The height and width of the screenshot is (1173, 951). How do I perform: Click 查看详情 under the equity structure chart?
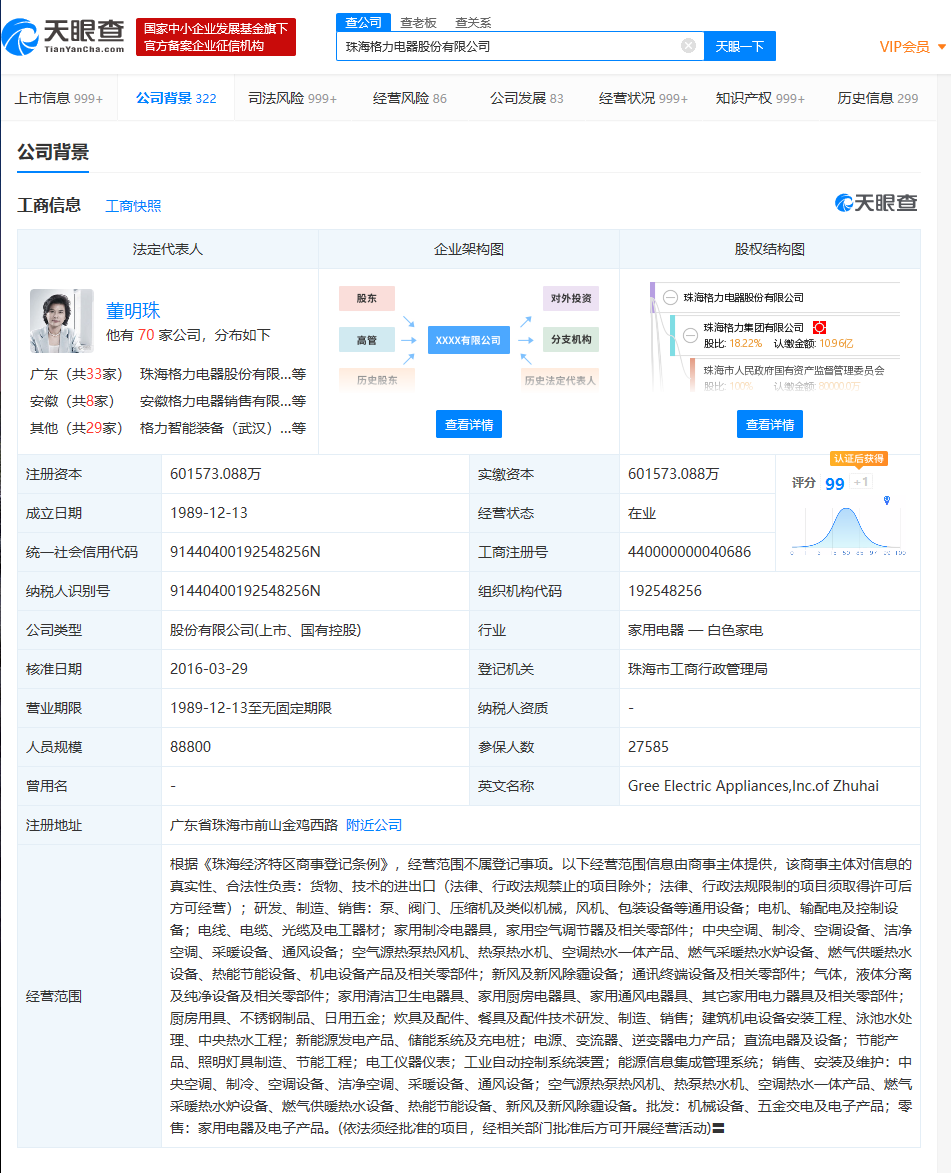(769, 424)
